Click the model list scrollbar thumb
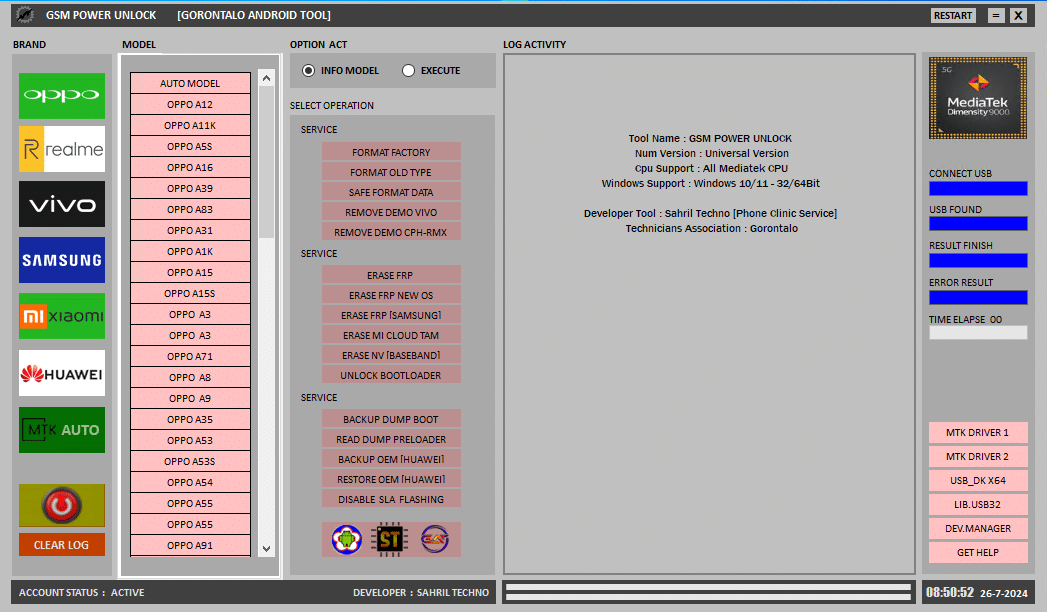The width and height of the screenshot is (1047, 612). [x=266, y=162]
